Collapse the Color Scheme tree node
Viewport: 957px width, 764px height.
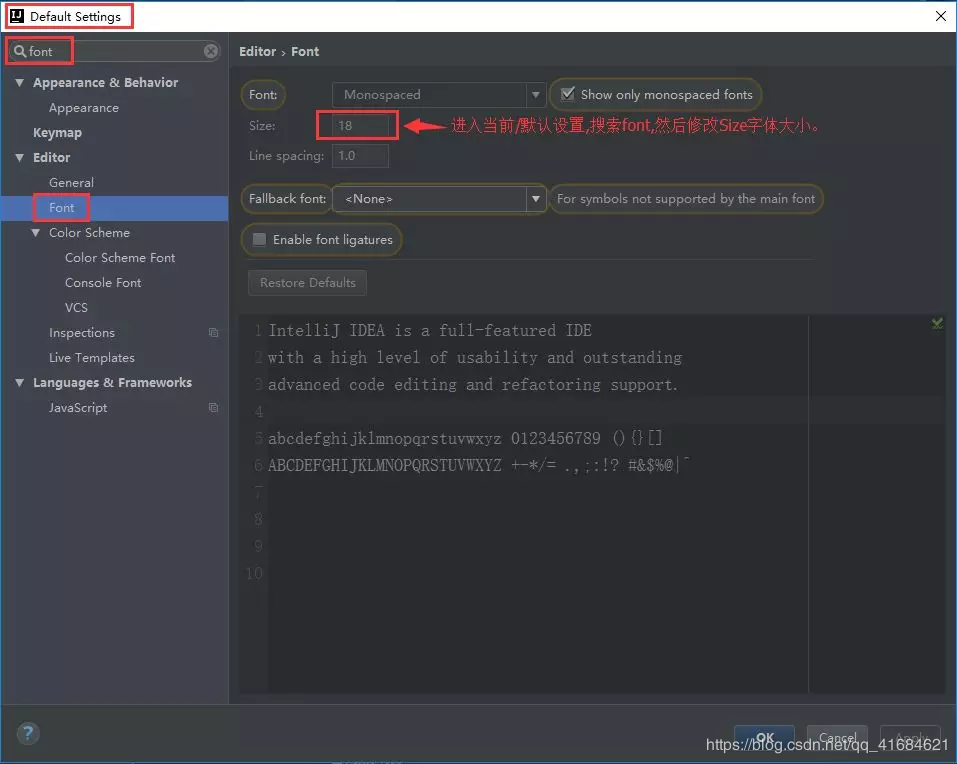coord(35,232)
